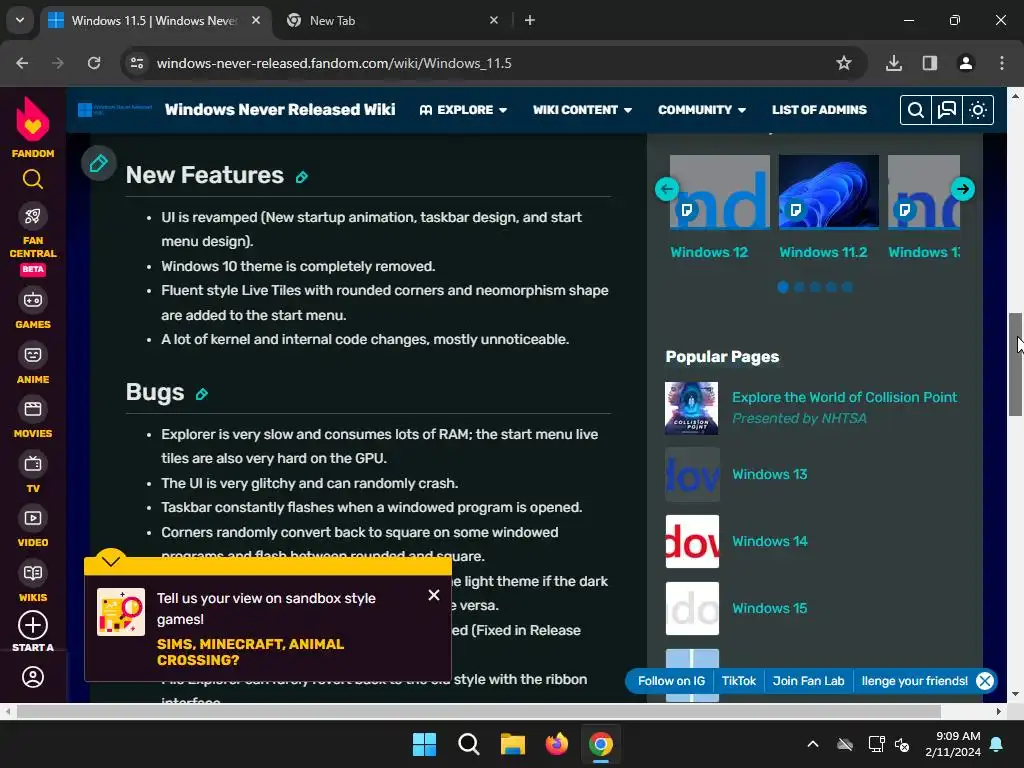Show next carousel items

pos(963,189)
